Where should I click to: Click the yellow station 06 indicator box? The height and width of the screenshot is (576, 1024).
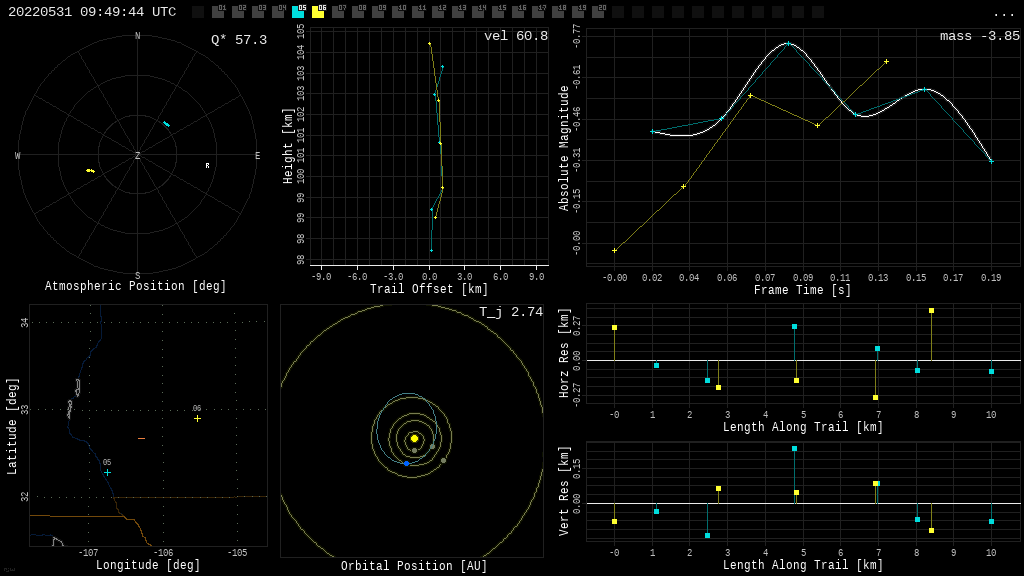tap(318, 12)
